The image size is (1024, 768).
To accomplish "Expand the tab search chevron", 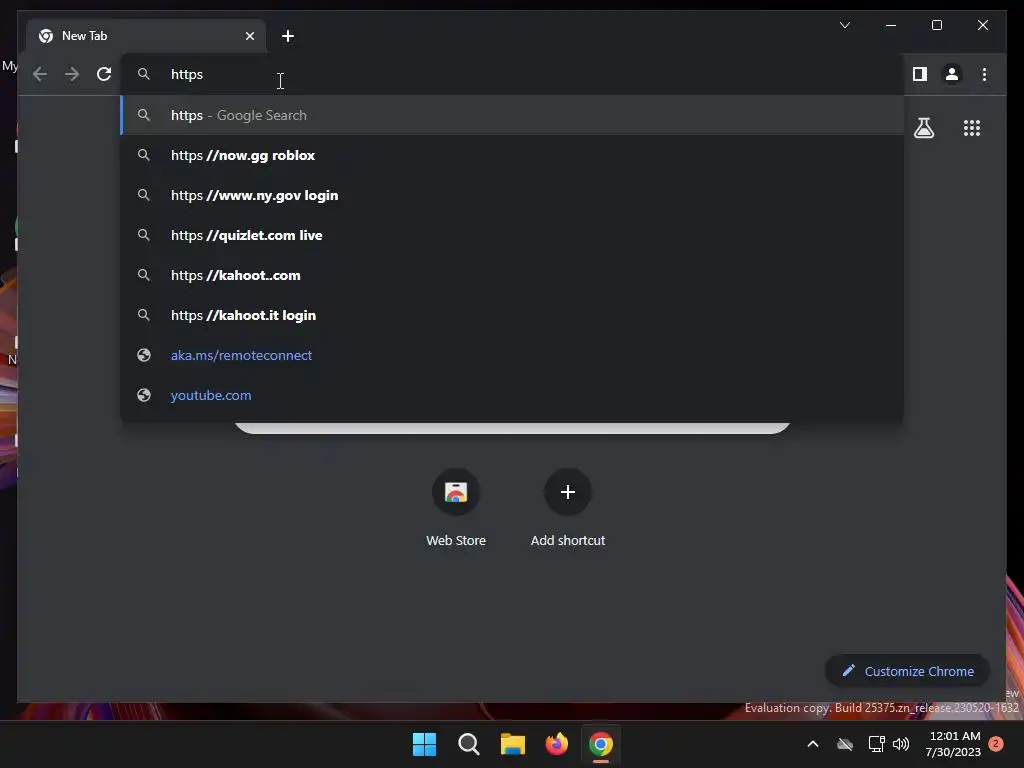I will point(844,25).
